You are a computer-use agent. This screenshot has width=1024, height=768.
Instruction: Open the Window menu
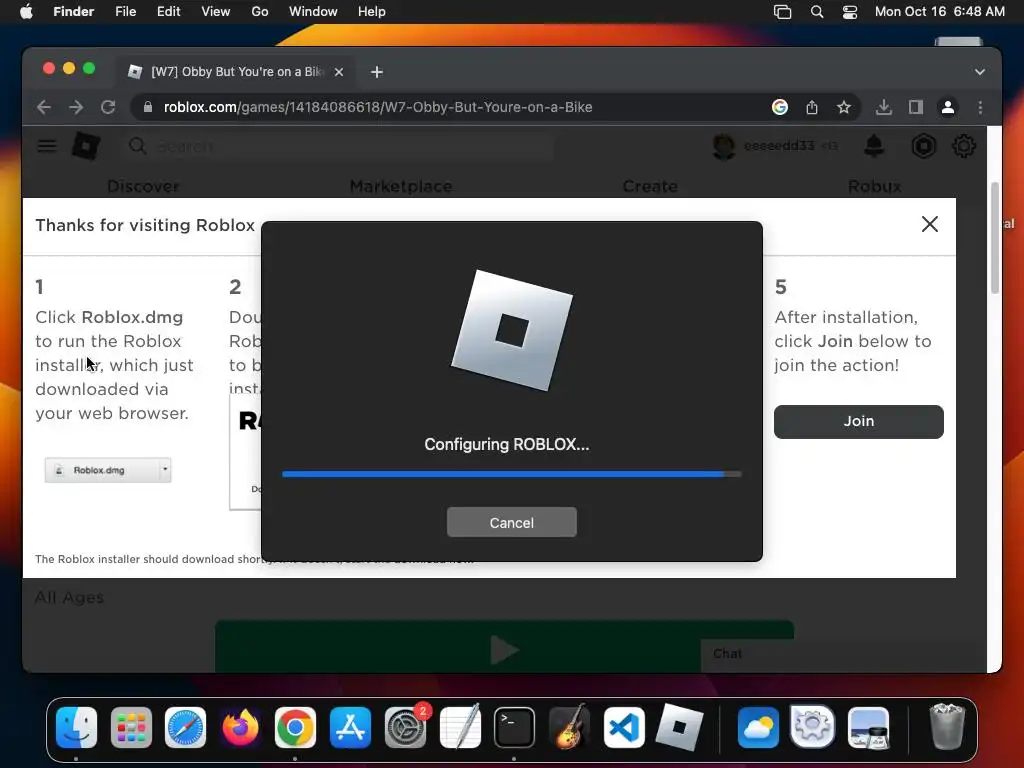click(x=313, y=12)
